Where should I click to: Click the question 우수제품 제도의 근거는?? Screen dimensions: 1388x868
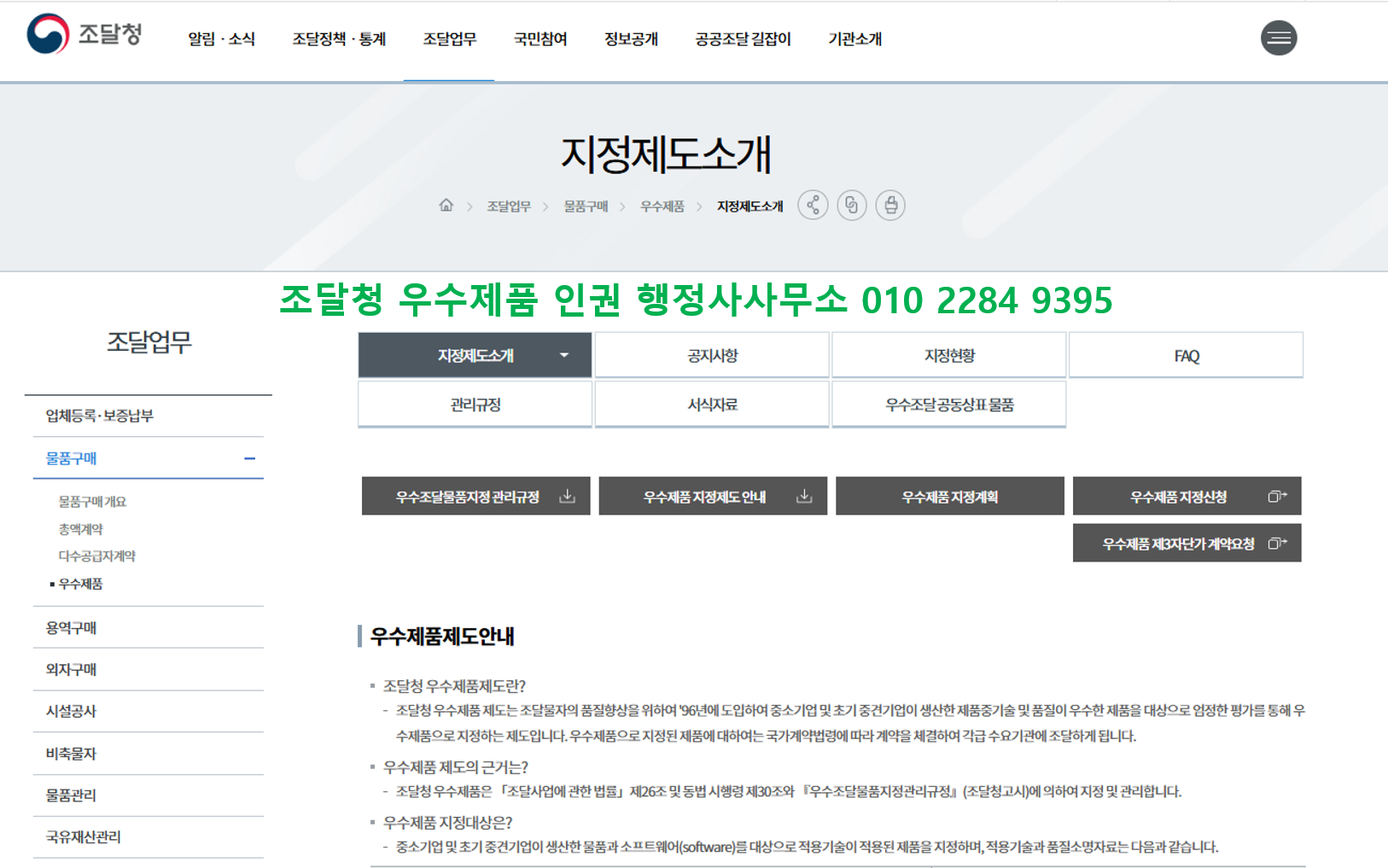pos(456,767)
